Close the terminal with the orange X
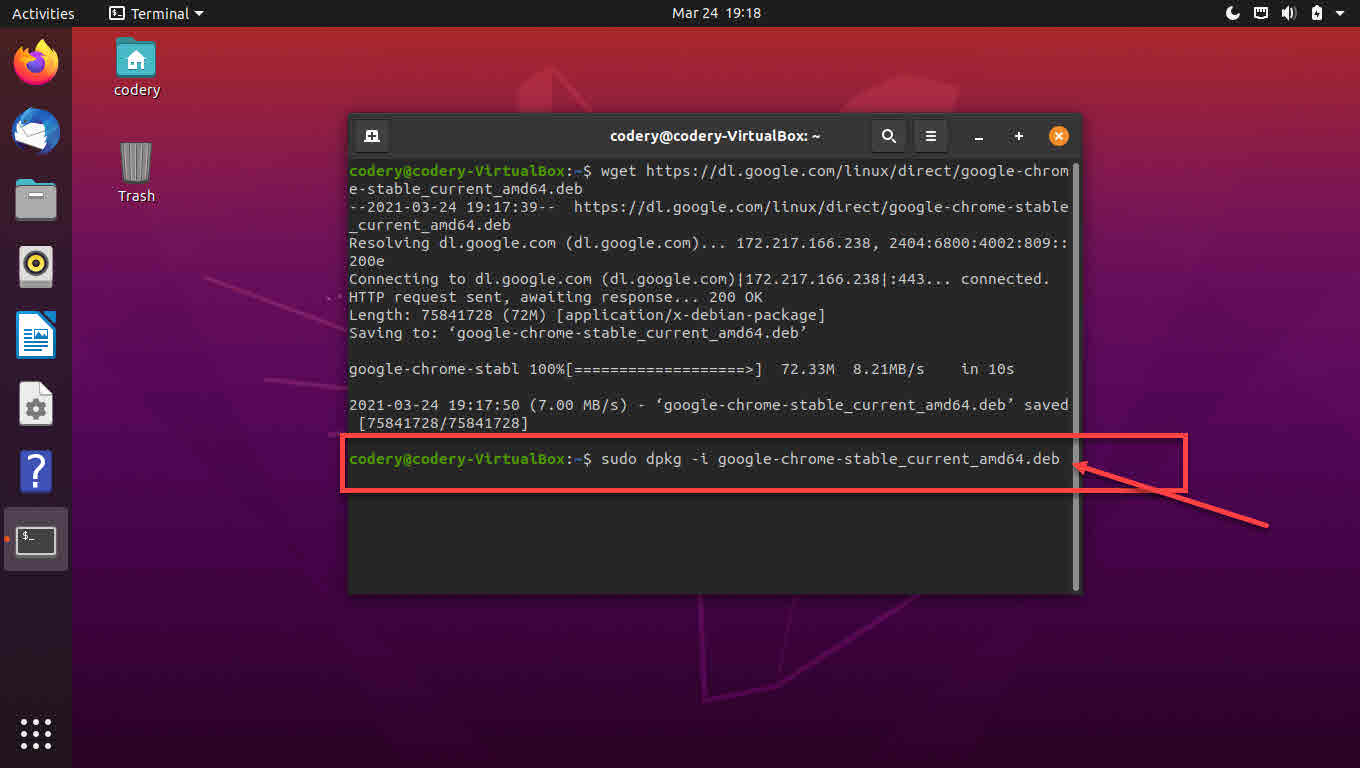This screenshot has height=768, width=1360. [x=1058, y=136]
